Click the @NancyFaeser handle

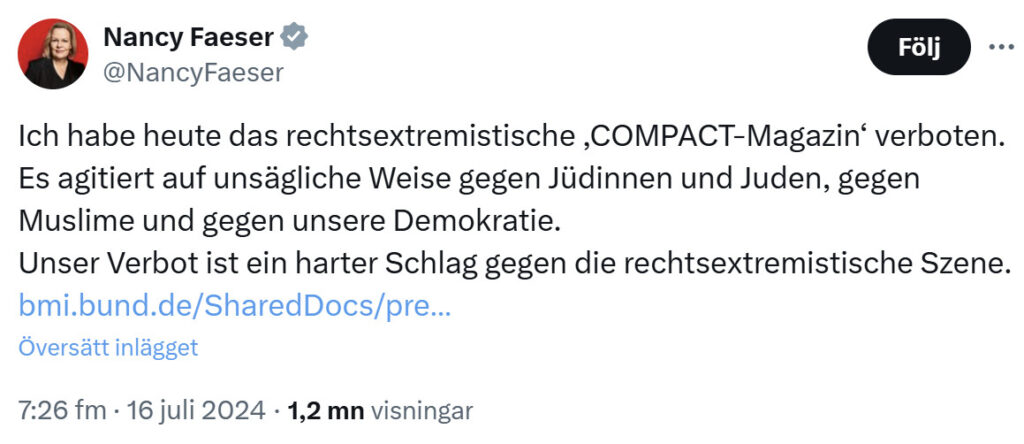tap(193, 72)
